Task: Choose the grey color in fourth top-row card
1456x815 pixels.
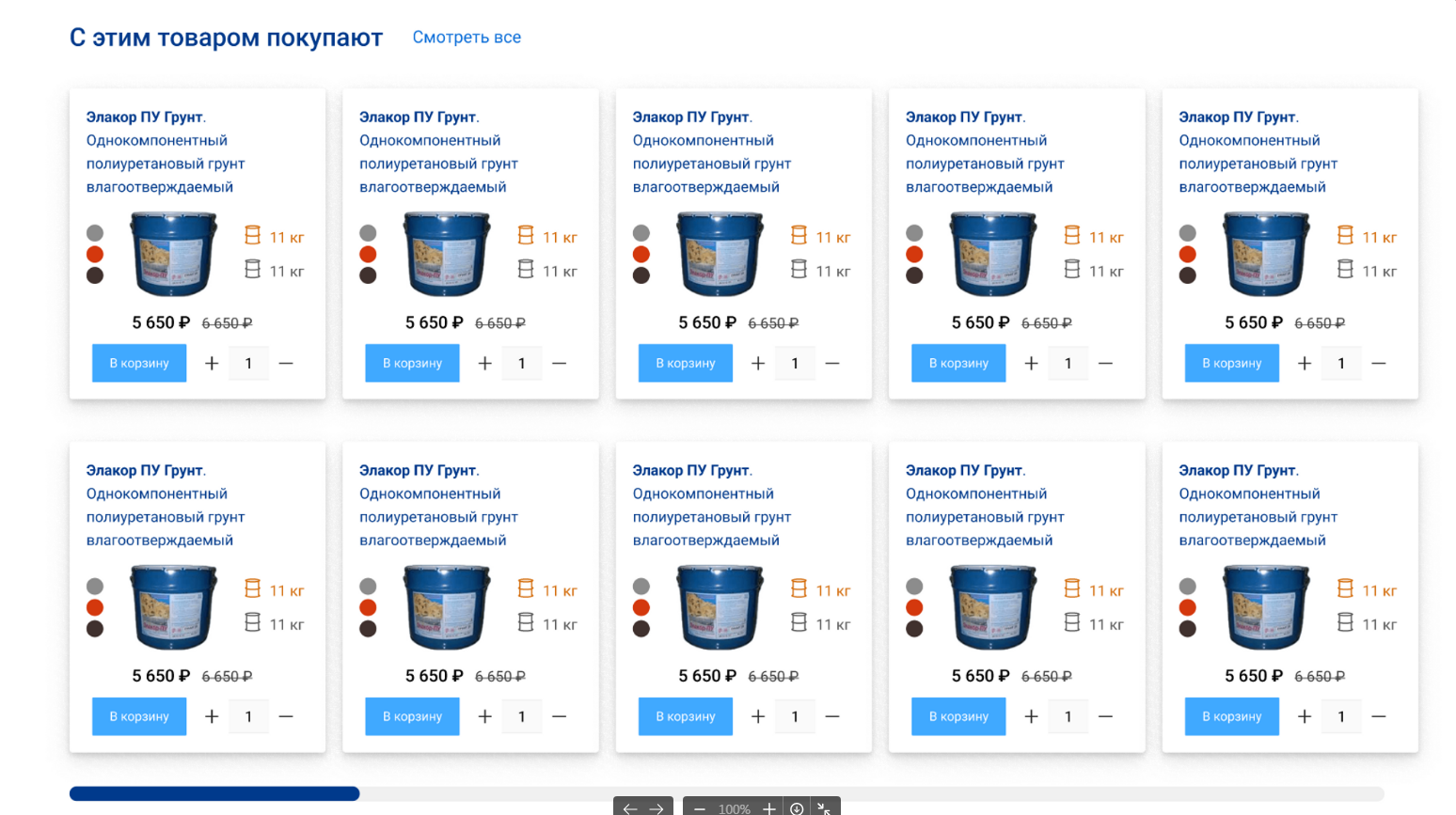Action: [914, 232]
